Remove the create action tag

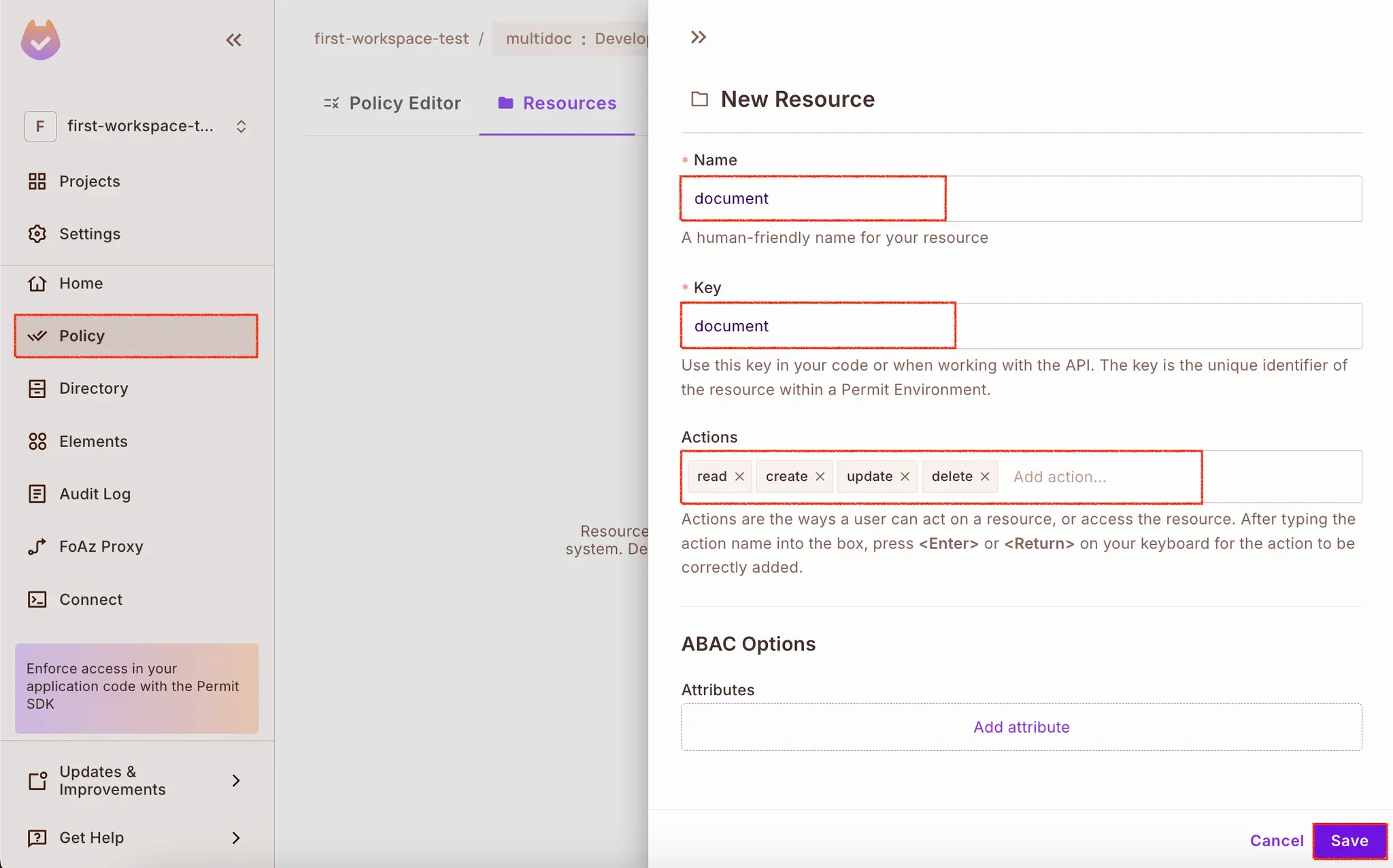pos(820,477)
